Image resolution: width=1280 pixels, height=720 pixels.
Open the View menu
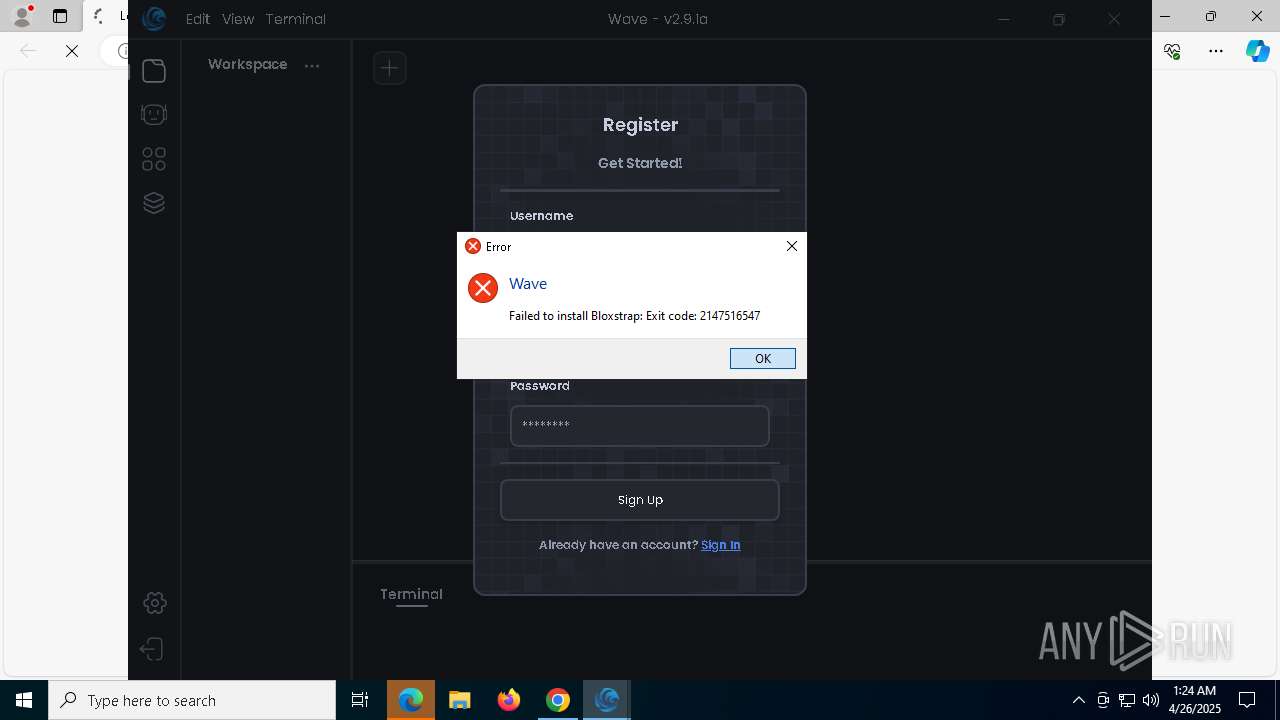(238, 19)
